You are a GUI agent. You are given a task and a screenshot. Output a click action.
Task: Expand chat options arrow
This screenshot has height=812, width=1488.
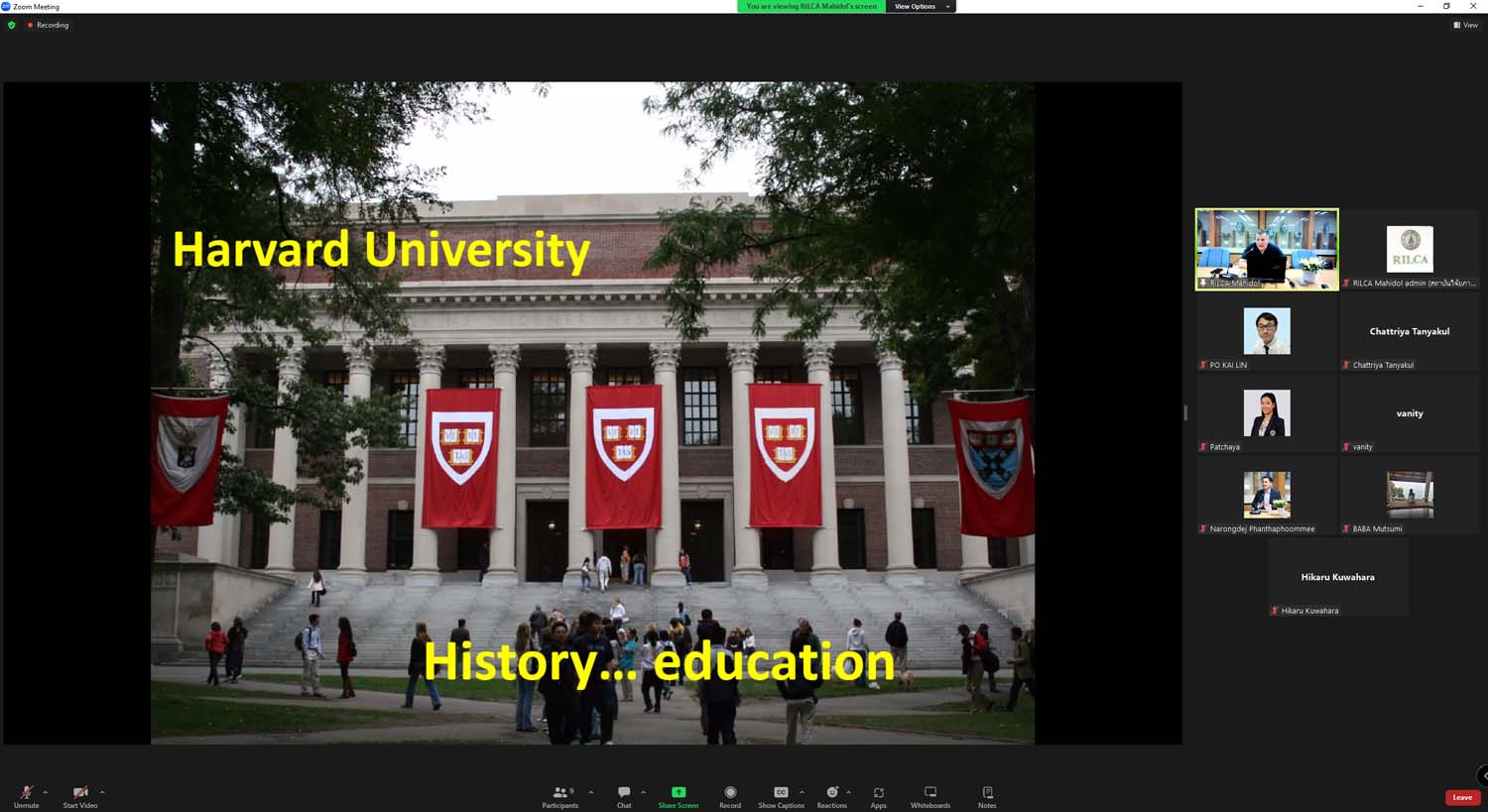[643, 792]
